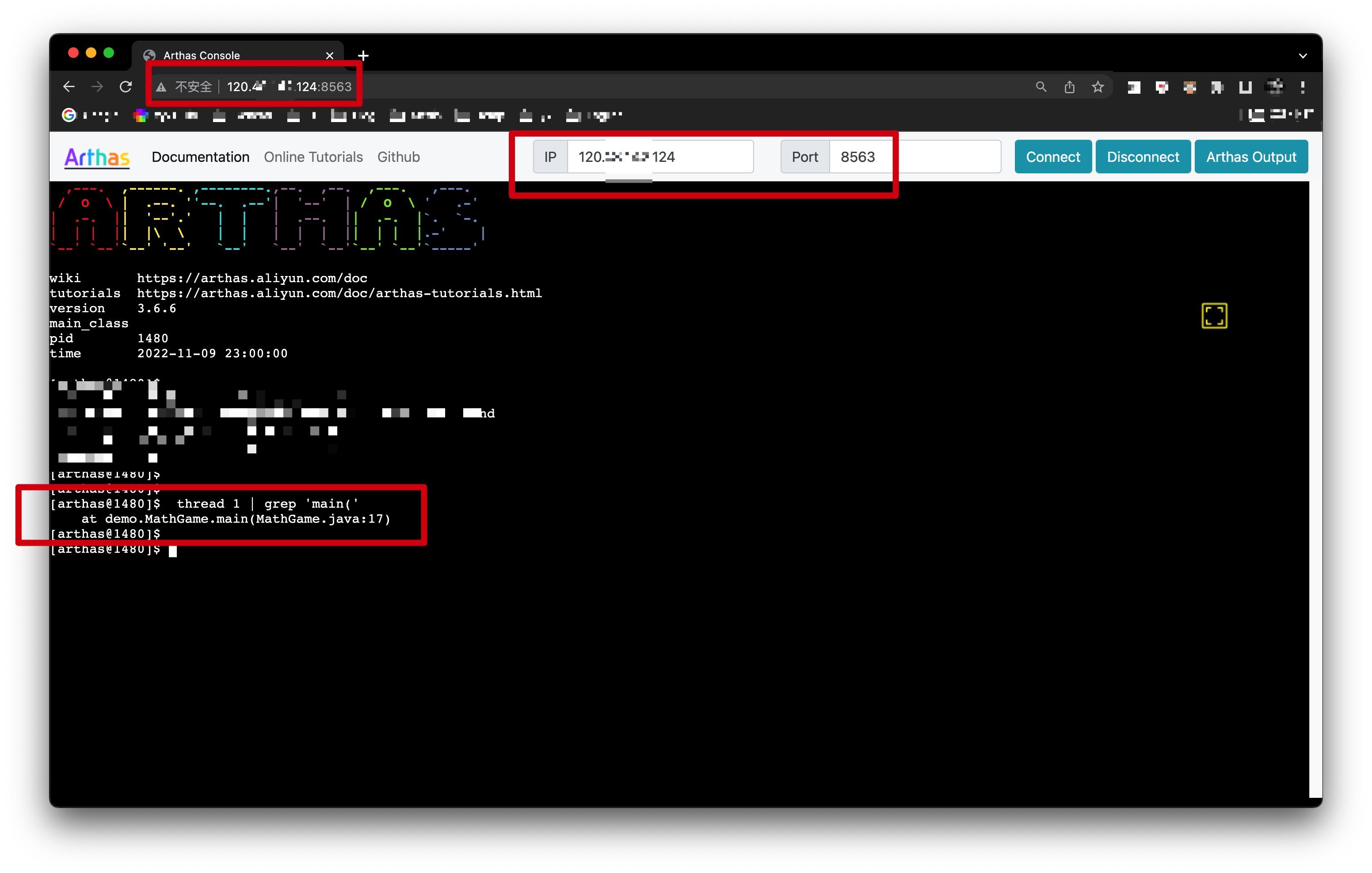Screen dimensions: 1372x873
Task: Click the Arthas Output button
Action: pos(1250,157)
